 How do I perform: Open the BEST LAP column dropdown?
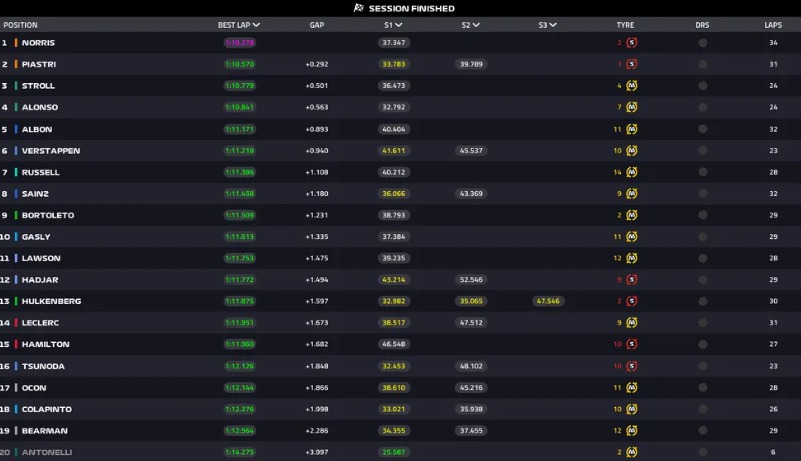coord(257,25)
